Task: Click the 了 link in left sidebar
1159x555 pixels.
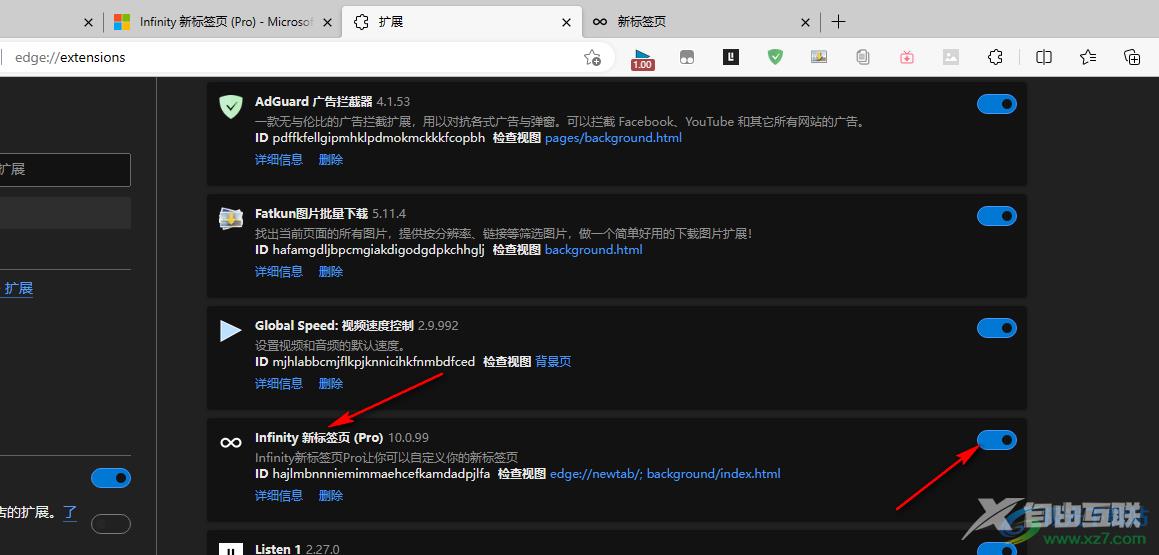Action: [x=69, y=512]
